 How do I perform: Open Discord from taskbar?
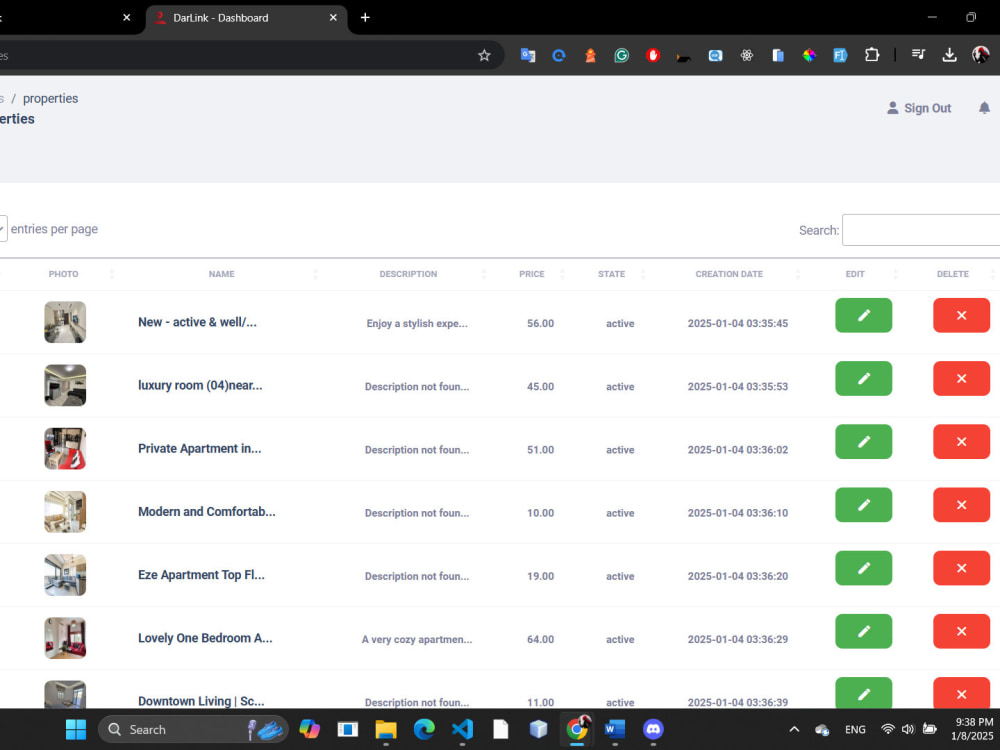tap(653, 729)
